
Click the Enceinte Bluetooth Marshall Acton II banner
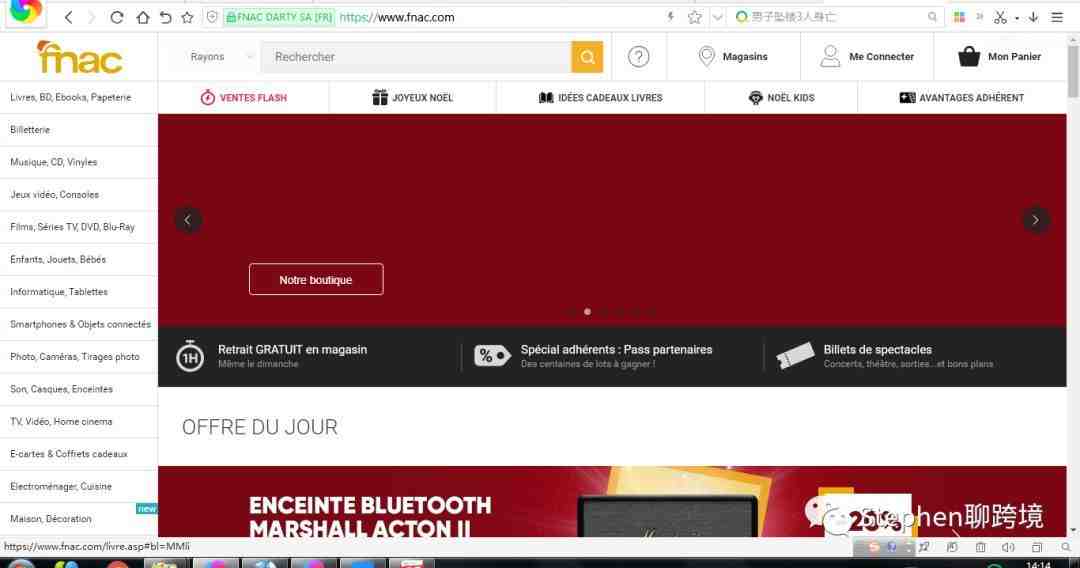tap(612, 501)
